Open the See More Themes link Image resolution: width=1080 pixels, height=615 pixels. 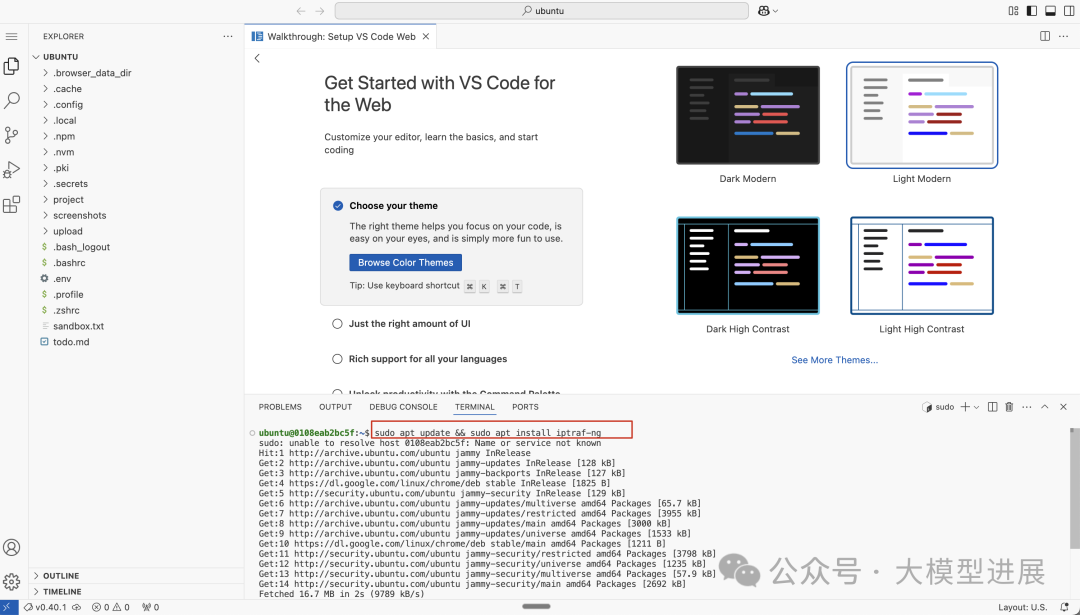tap(835, 360)
